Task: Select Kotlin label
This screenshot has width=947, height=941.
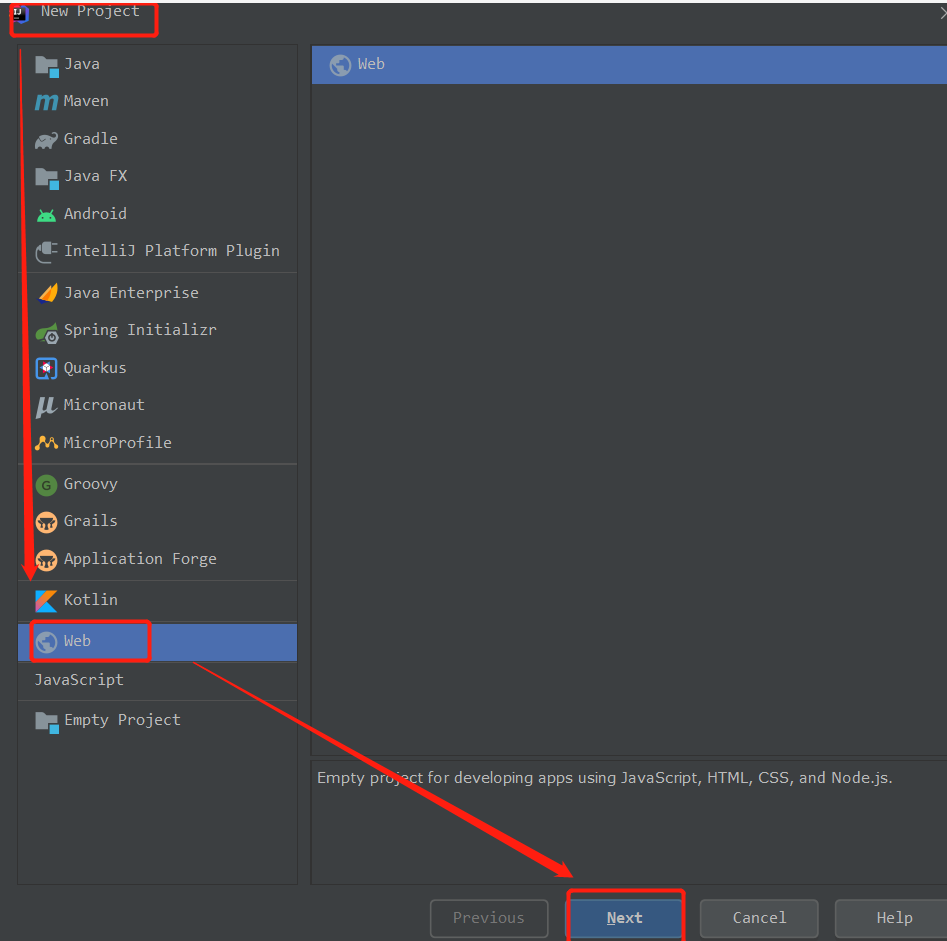Action: (91, 600)
